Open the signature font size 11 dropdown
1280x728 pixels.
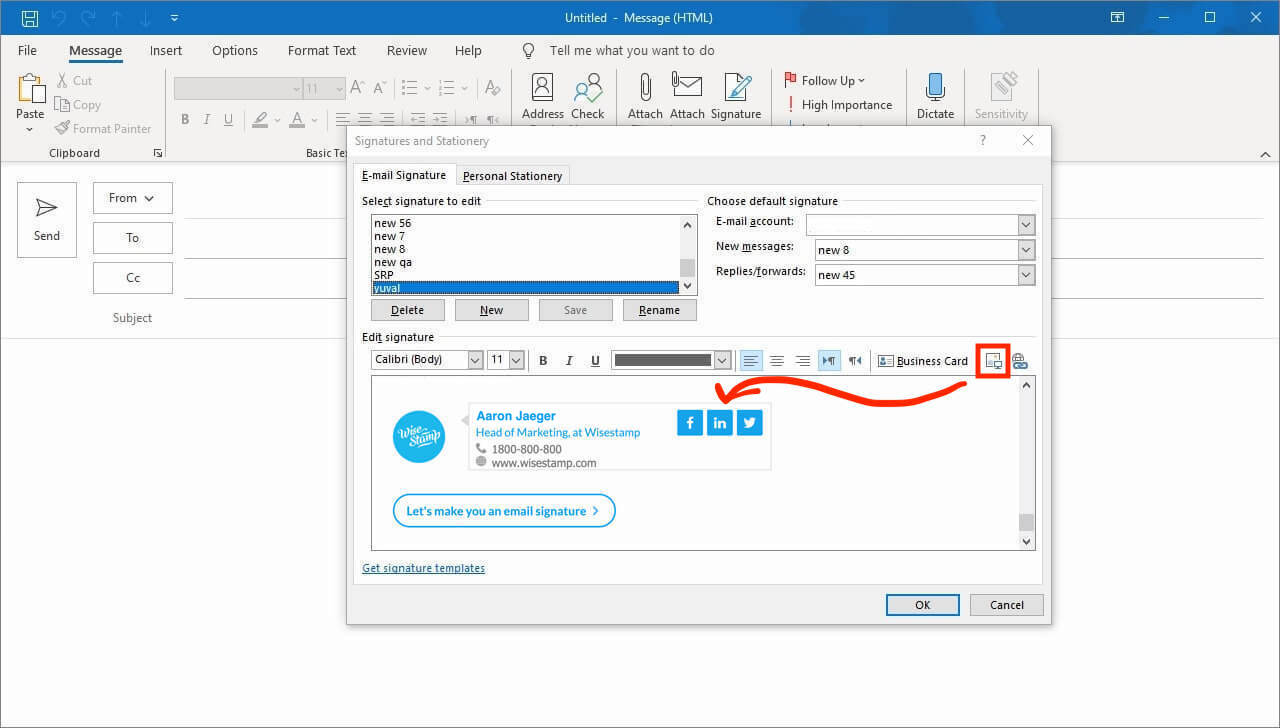pos(516,360)
